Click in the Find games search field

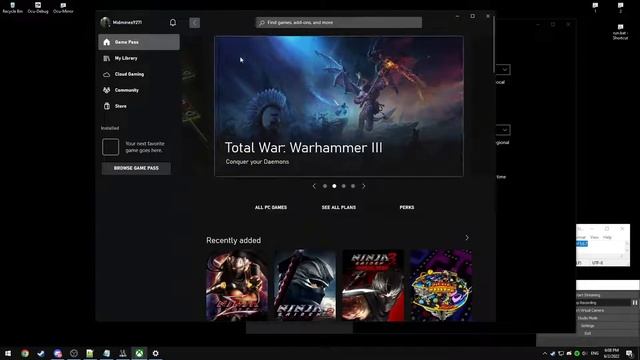[339, 22]
